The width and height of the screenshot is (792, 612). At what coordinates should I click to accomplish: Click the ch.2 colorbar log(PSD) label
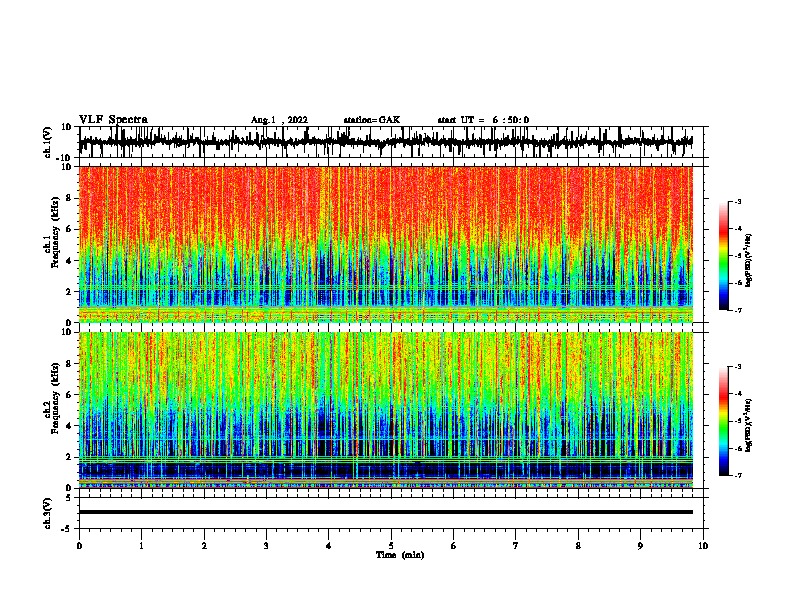[749, 425]
